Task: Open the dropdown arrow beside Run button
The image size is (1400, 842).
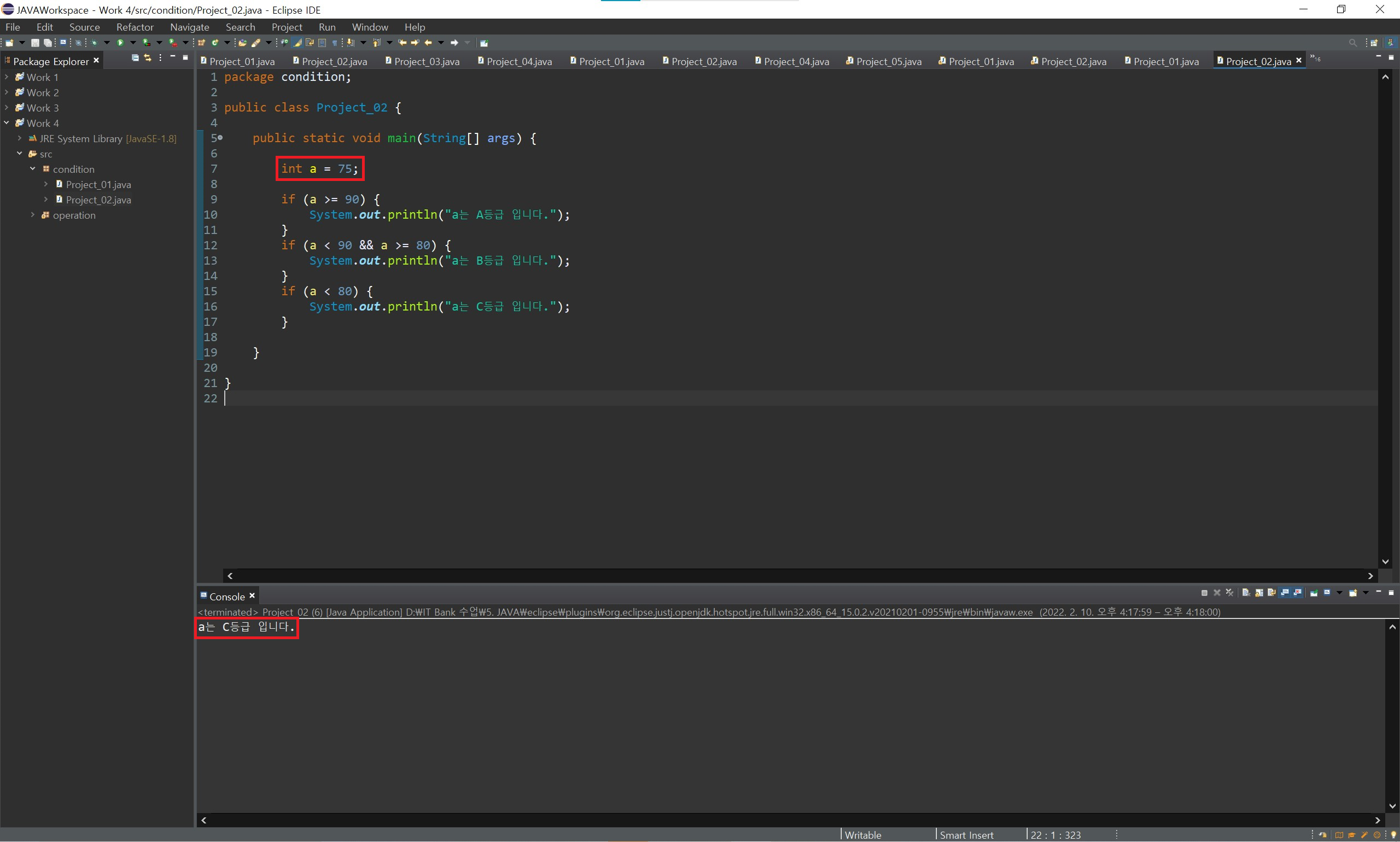Action: point(133,43)
